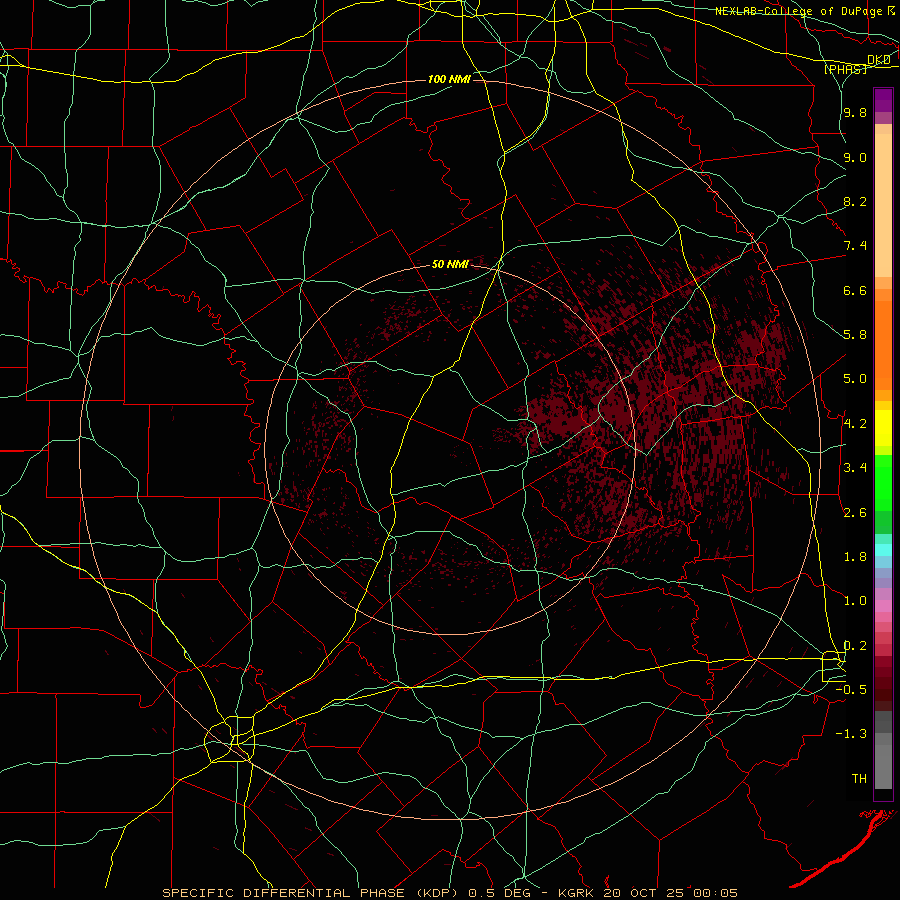Viewport: 900px width, 900px height.
Task: Click the 8.2 color scale value
Action: click(855, 201)
